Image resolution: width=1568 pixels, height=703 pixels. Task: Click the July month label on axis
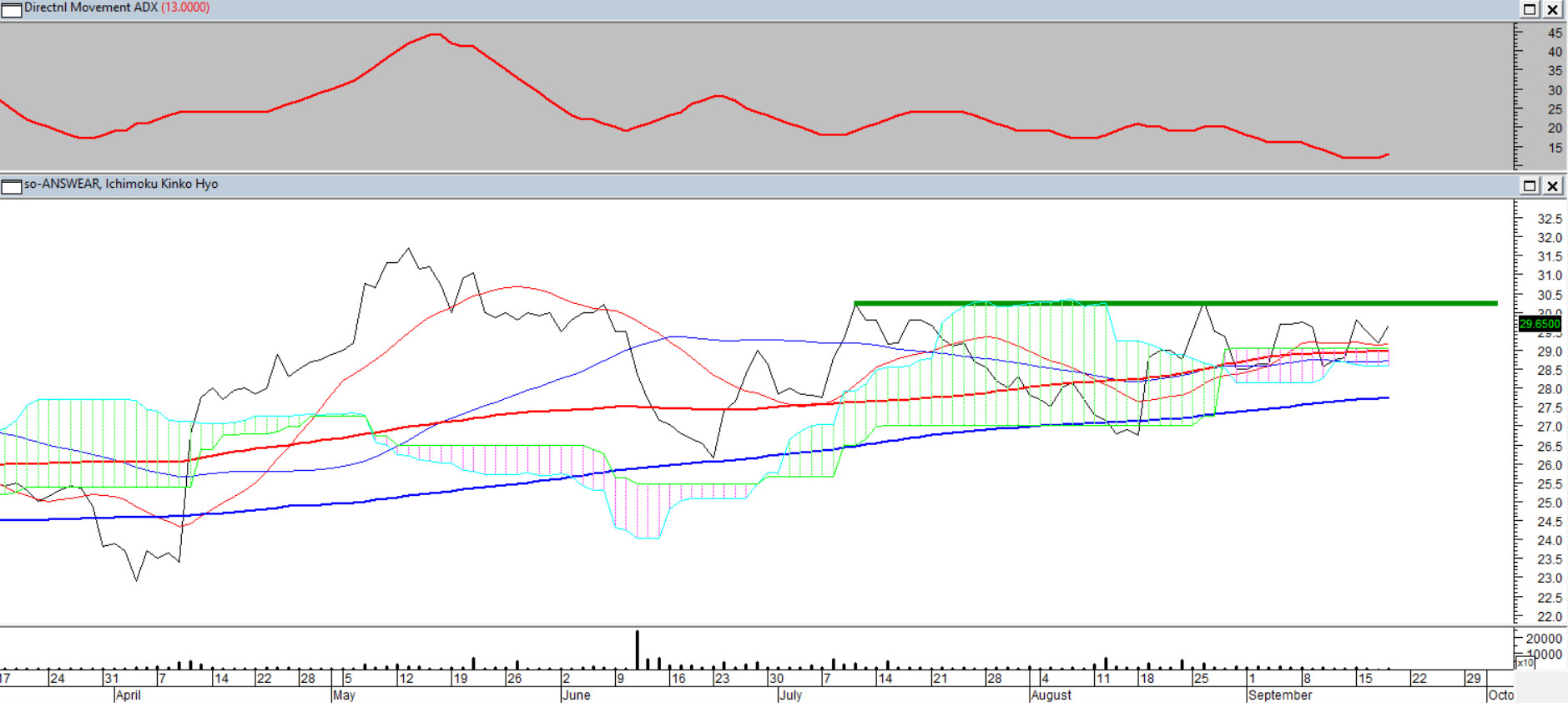pos(790,695)
